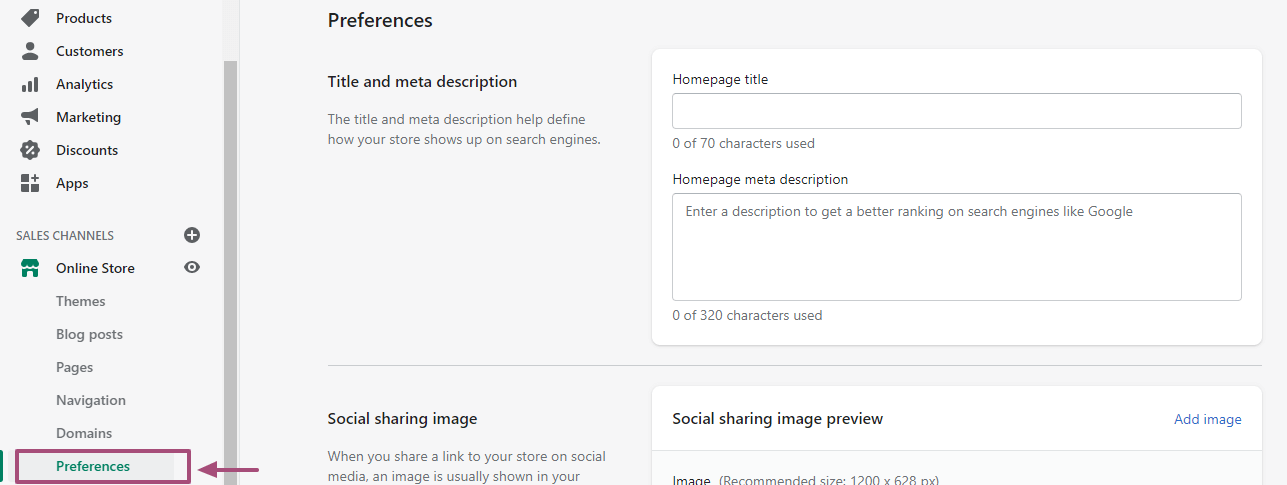Click the Add image link
The height and width of the screenshot is (485, 1287).
coord(1208,419)
